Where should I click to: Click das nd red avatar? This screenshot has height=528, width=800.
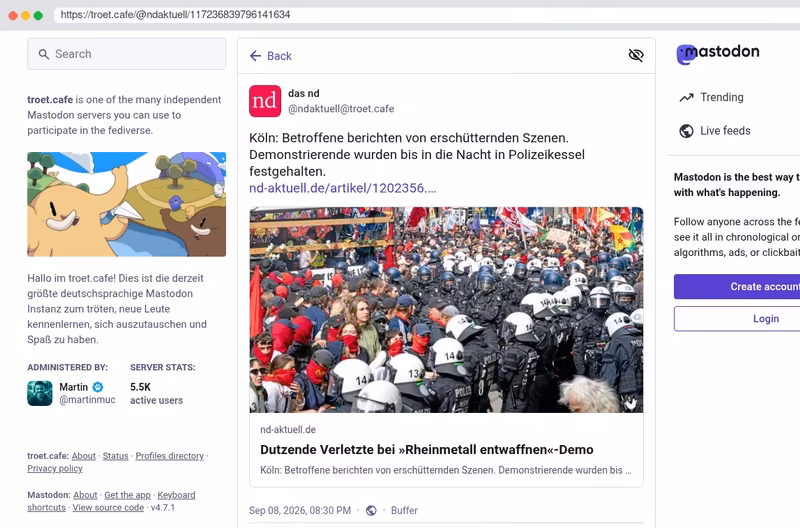265,101
